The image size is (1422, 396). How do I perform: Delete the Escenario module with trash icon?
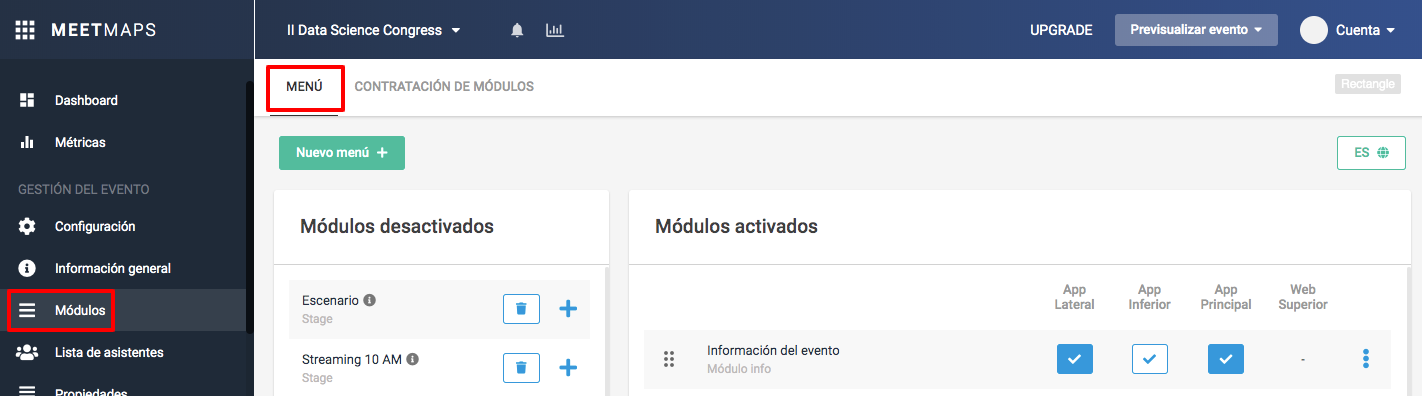click(521, 309)
